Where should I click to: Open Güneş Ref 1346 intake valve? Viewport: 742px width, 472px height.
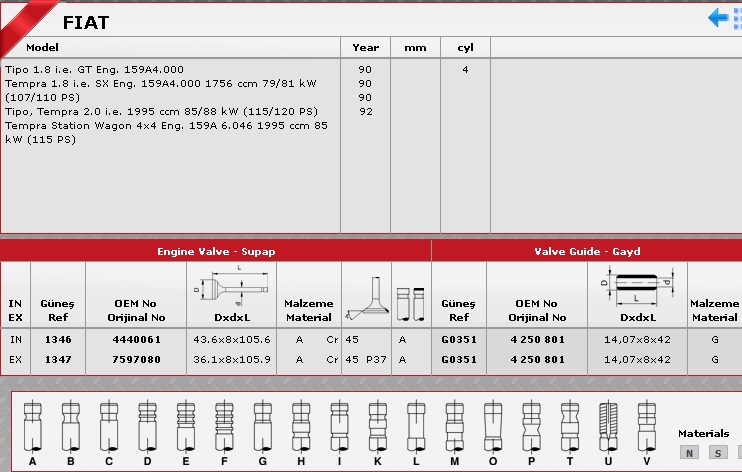click(x=58, y=340)
